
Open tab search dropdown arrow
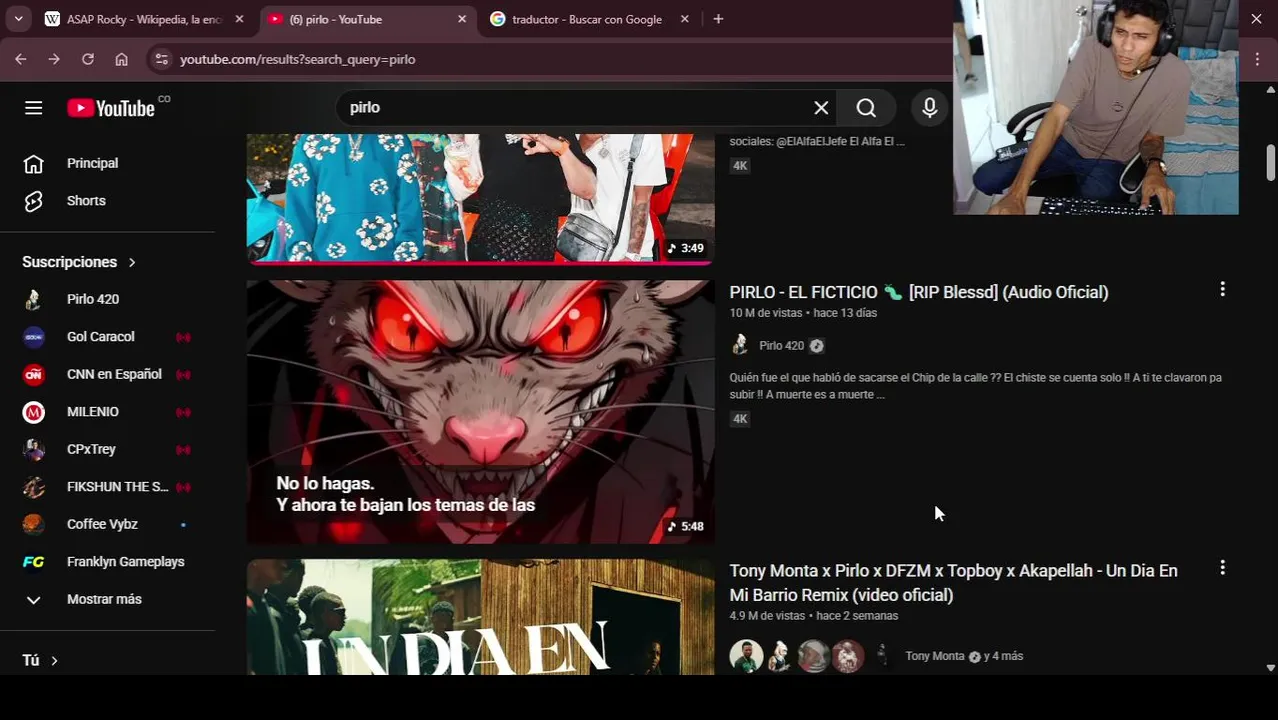18,19
